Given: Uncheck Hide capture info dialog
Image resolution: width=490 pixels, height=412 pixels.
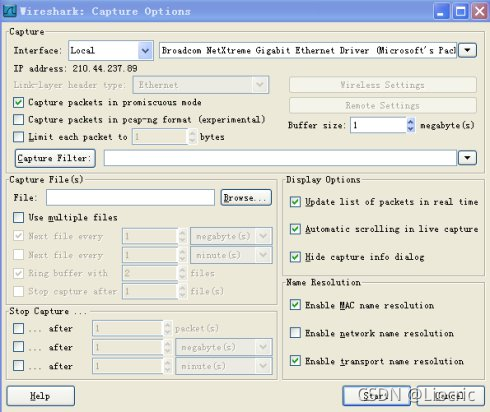Looking at the screenshot, I should click(x=295, y=257).
